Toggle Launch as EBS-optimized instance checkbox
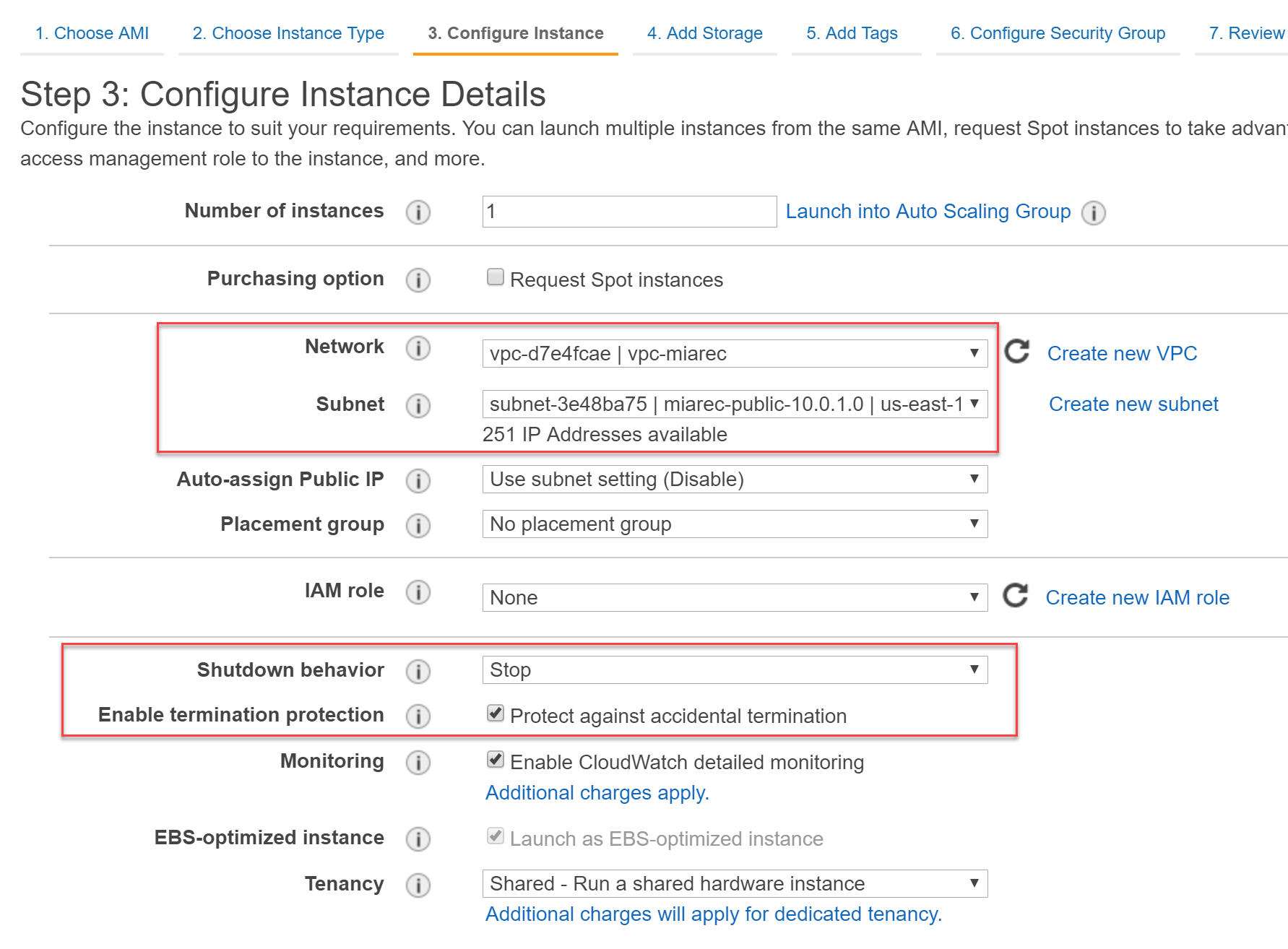 [x=496, y=836]
